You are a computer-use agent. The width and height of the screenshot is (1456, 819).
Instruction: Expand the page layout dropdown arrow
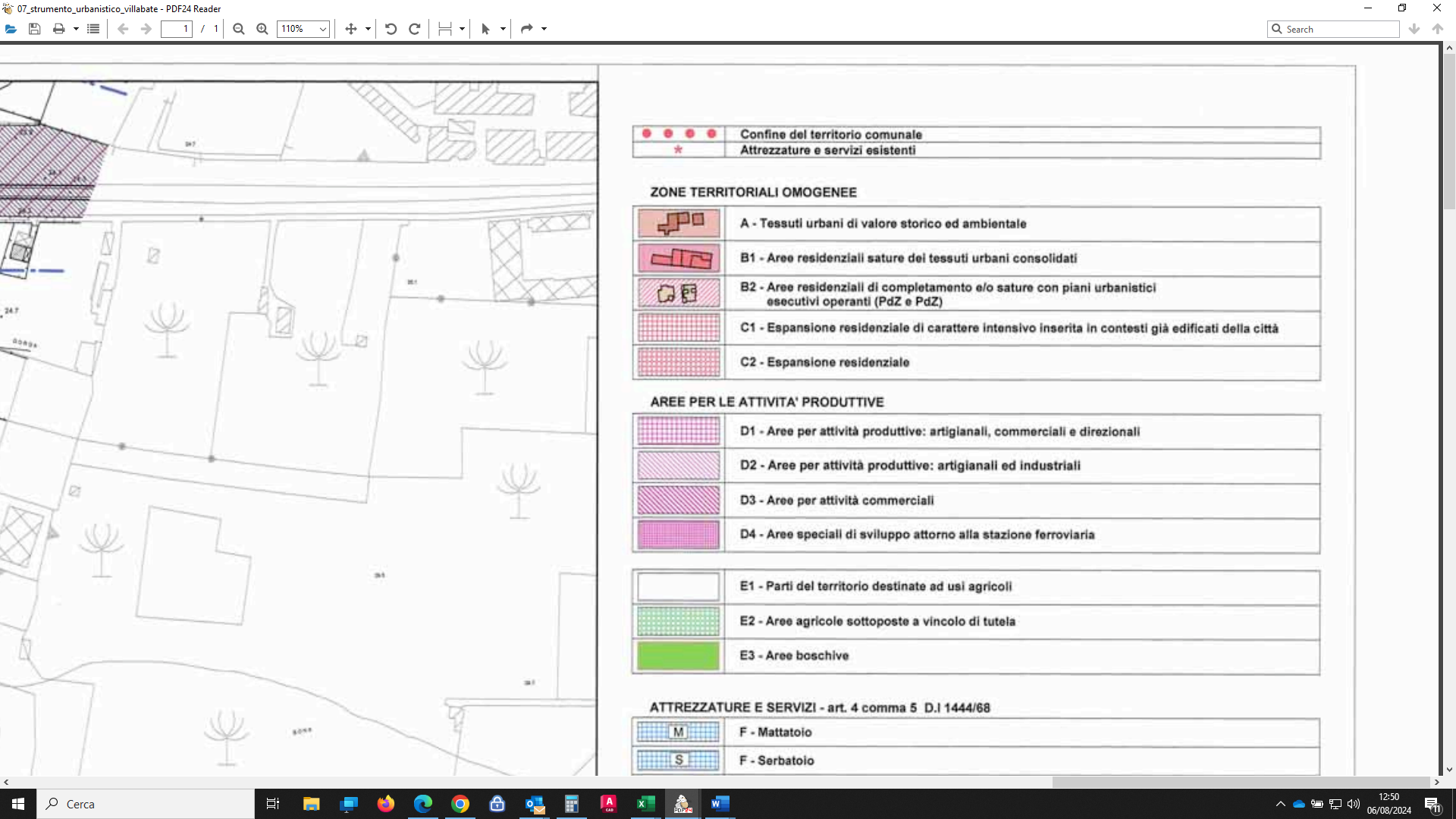(x=462, y=29)
